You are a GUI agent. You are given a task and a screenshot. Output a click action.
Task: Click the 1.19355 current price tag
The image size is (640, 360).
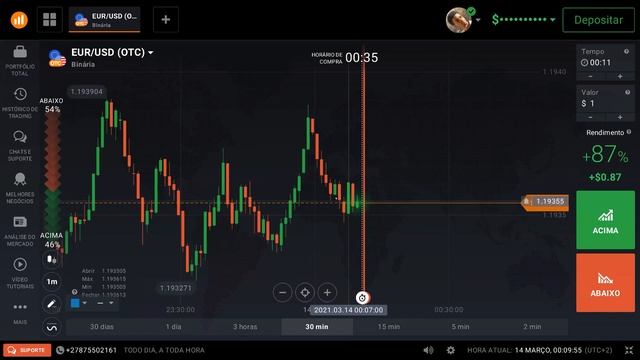coord(546,202)
